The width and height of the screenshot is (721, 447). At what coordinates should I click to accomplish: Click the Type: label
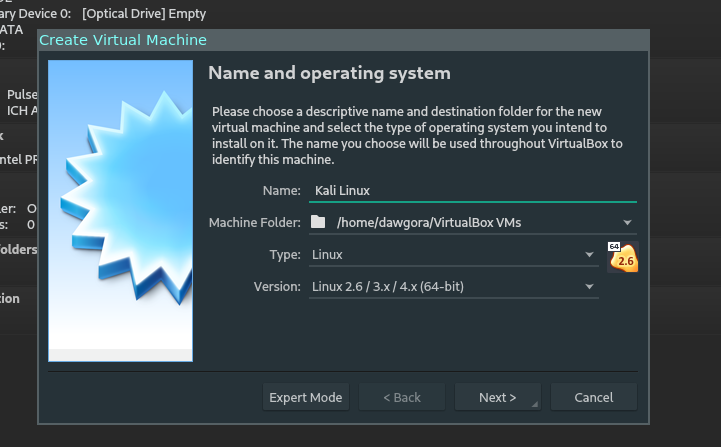(x=285, y=255)
